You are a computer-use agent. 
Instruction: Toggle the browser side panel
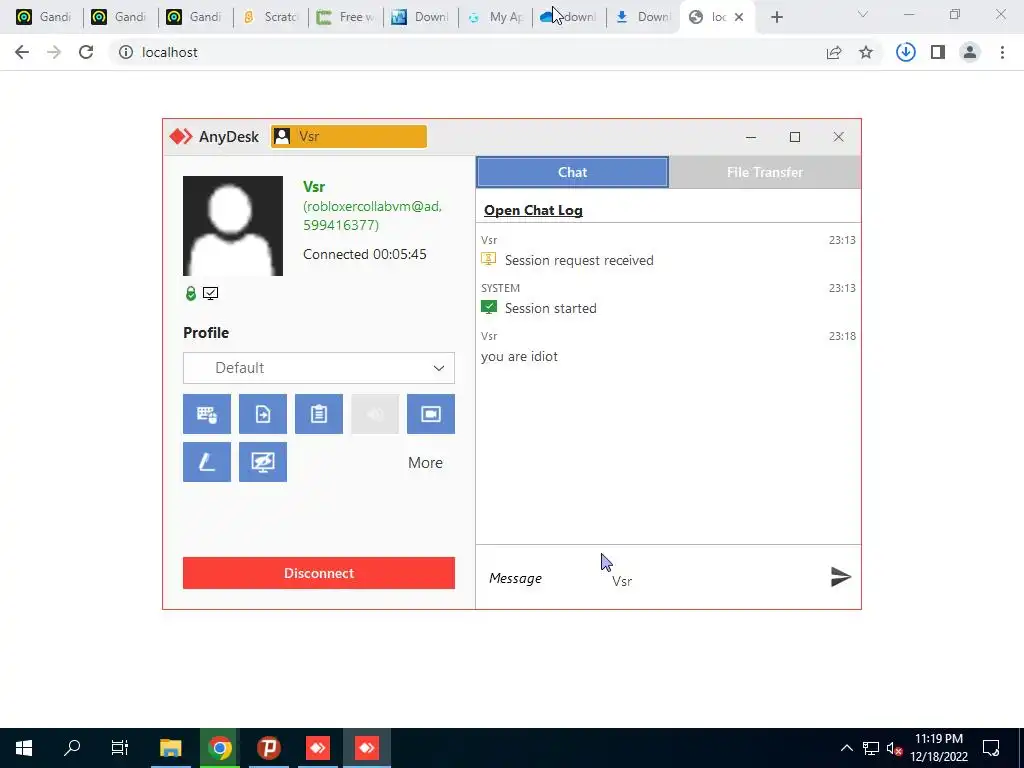tap(938, 52)
